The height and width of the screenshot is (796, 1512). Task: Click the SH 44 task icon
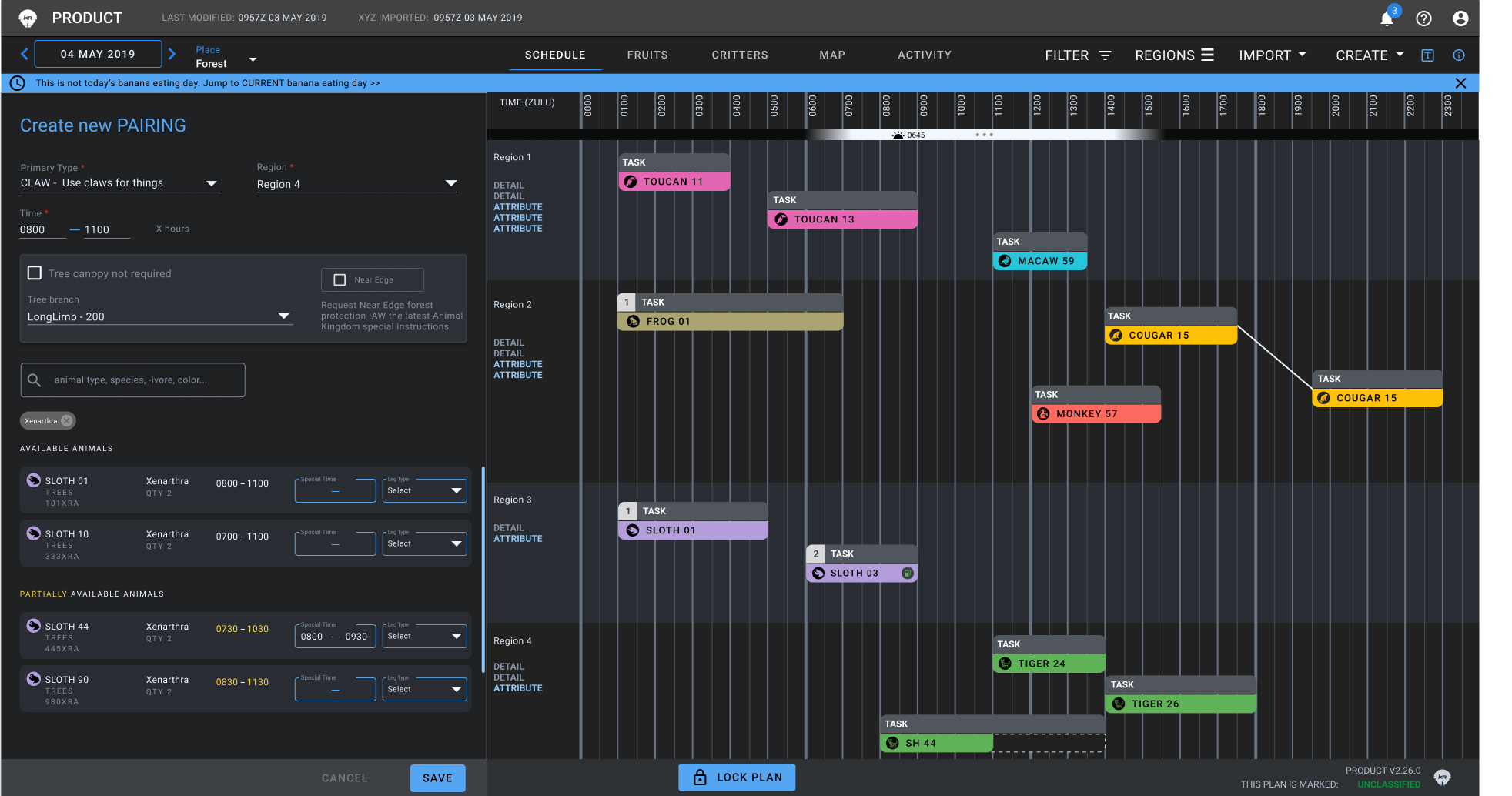[x=892, y=744]
